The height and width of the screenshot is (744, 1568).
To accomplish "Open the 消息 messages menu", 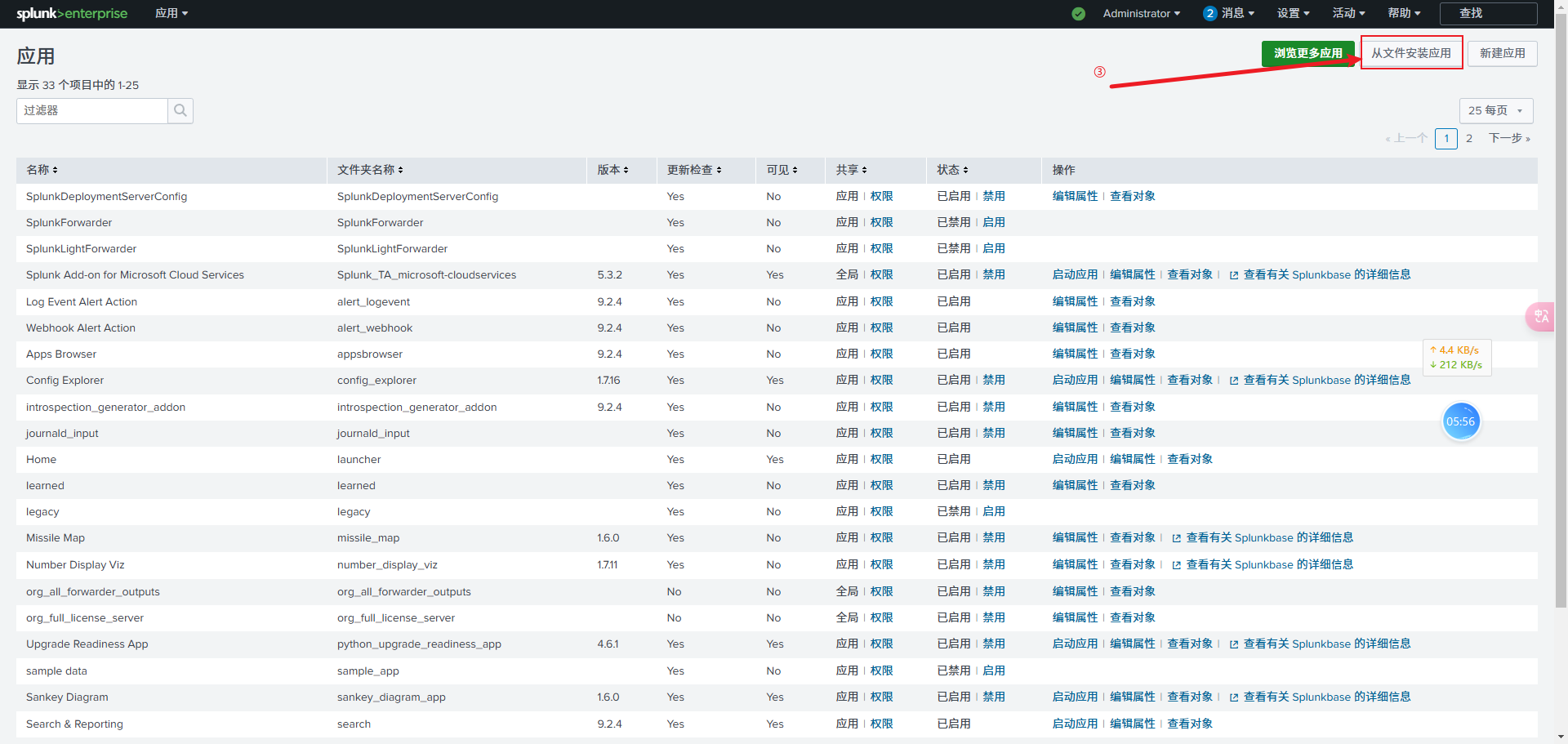I will pyautogui.click(x=1237, y=14).
